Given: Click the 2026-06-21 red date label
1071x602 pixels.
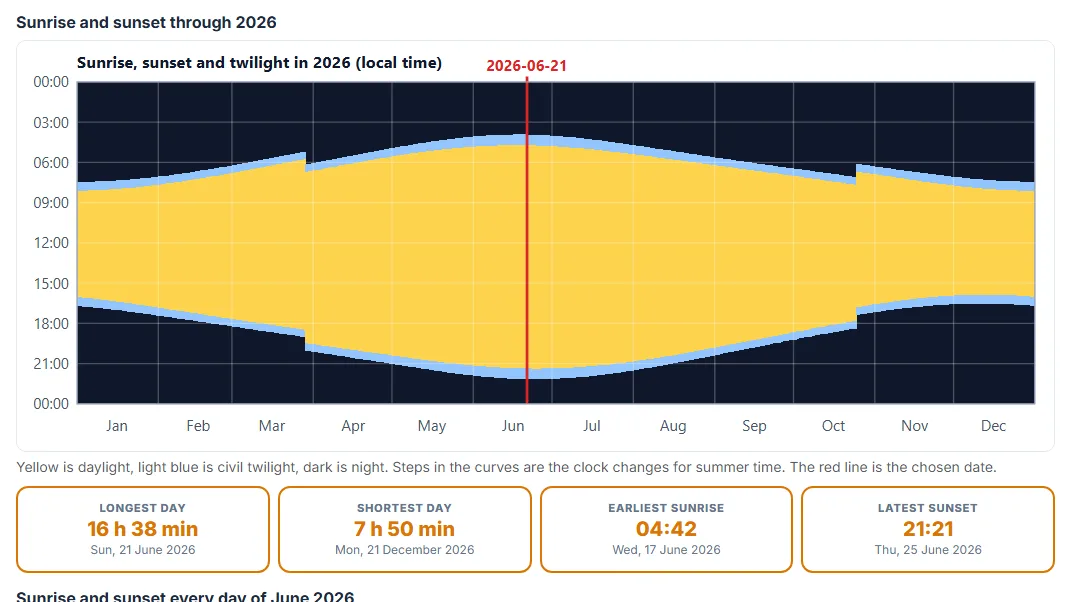Looking at the screenshot, I should 527,66.
